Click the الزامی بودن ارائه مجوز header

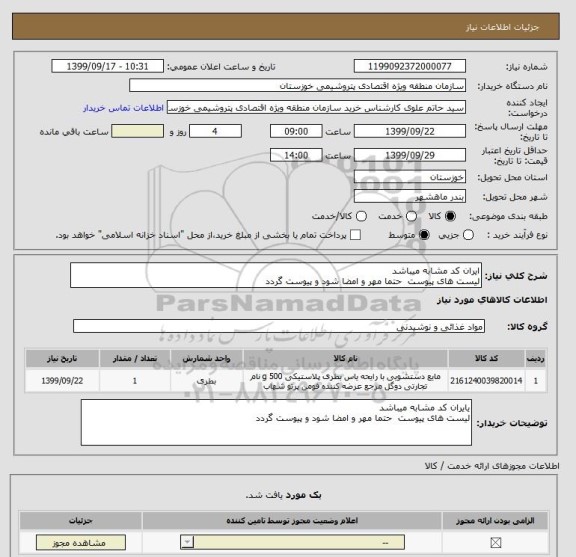[x=495, y=521]
